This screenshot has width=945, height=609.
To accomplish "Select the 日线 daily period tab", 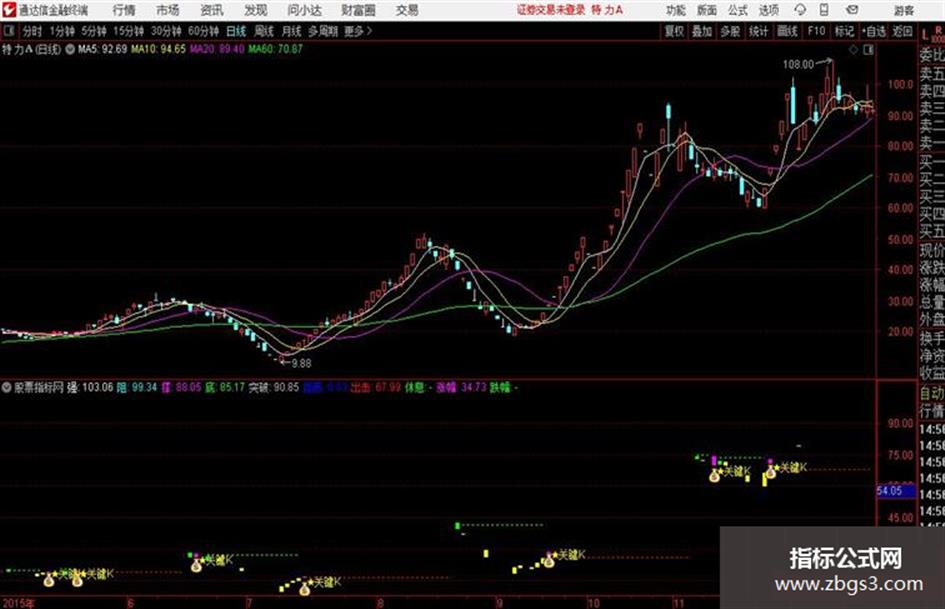I will (236, 31).
